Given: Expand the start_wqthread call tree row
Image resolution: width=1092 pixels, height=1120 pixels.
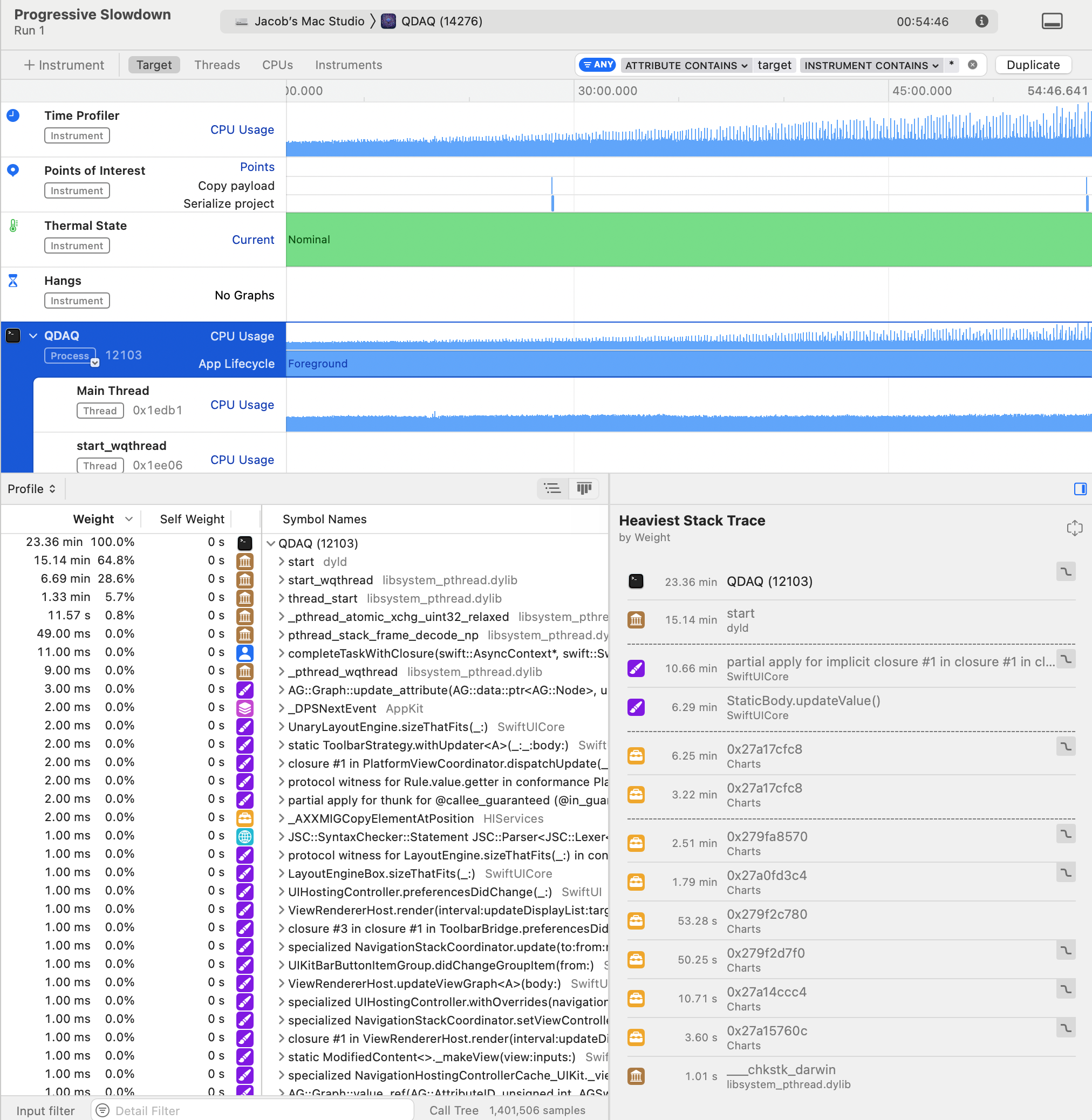Looking at the screenshot, I should (x=281, y=580).
